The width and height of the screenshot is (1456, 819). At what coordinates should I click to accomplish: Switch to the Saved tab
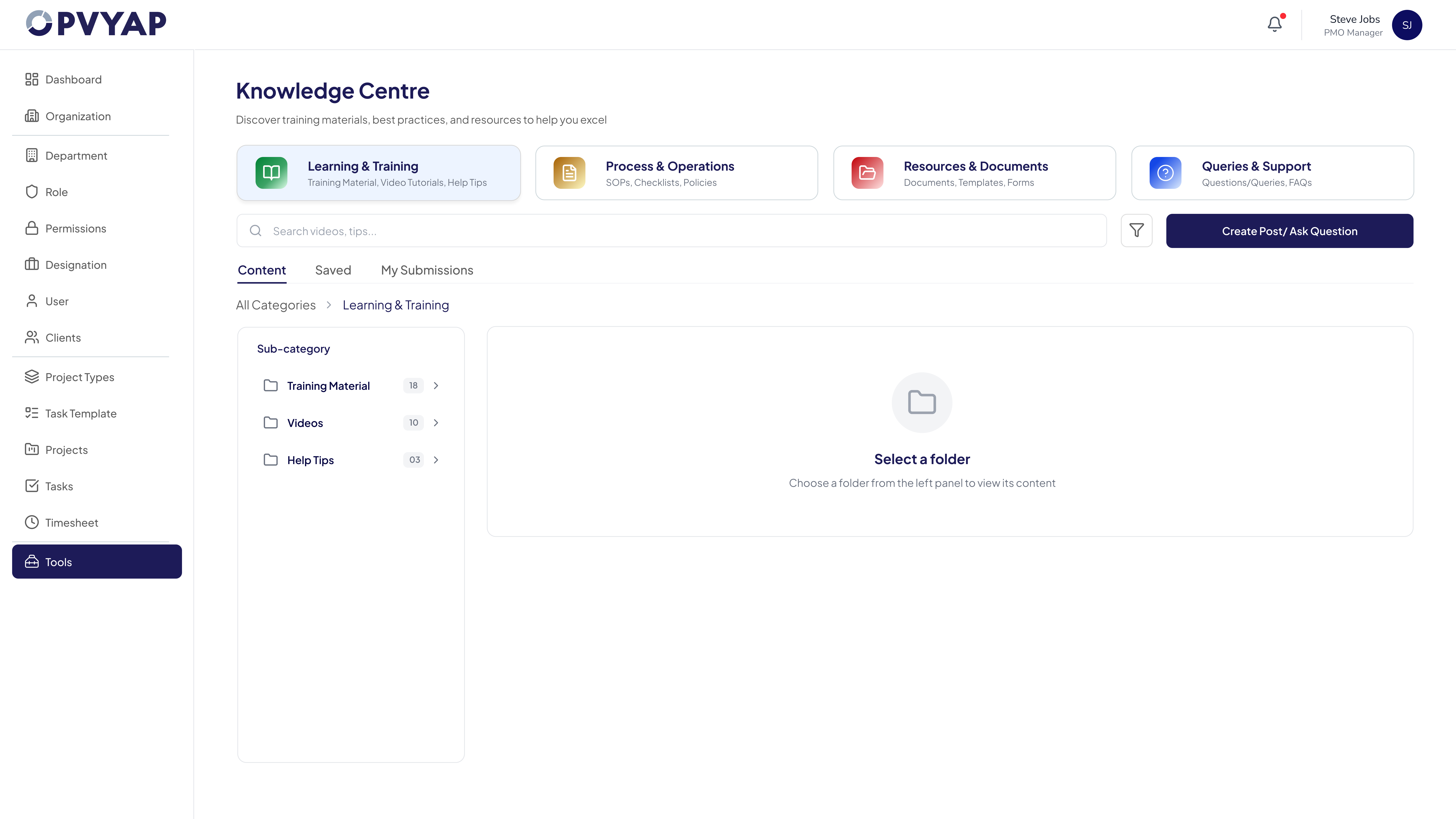coord(333,270)
